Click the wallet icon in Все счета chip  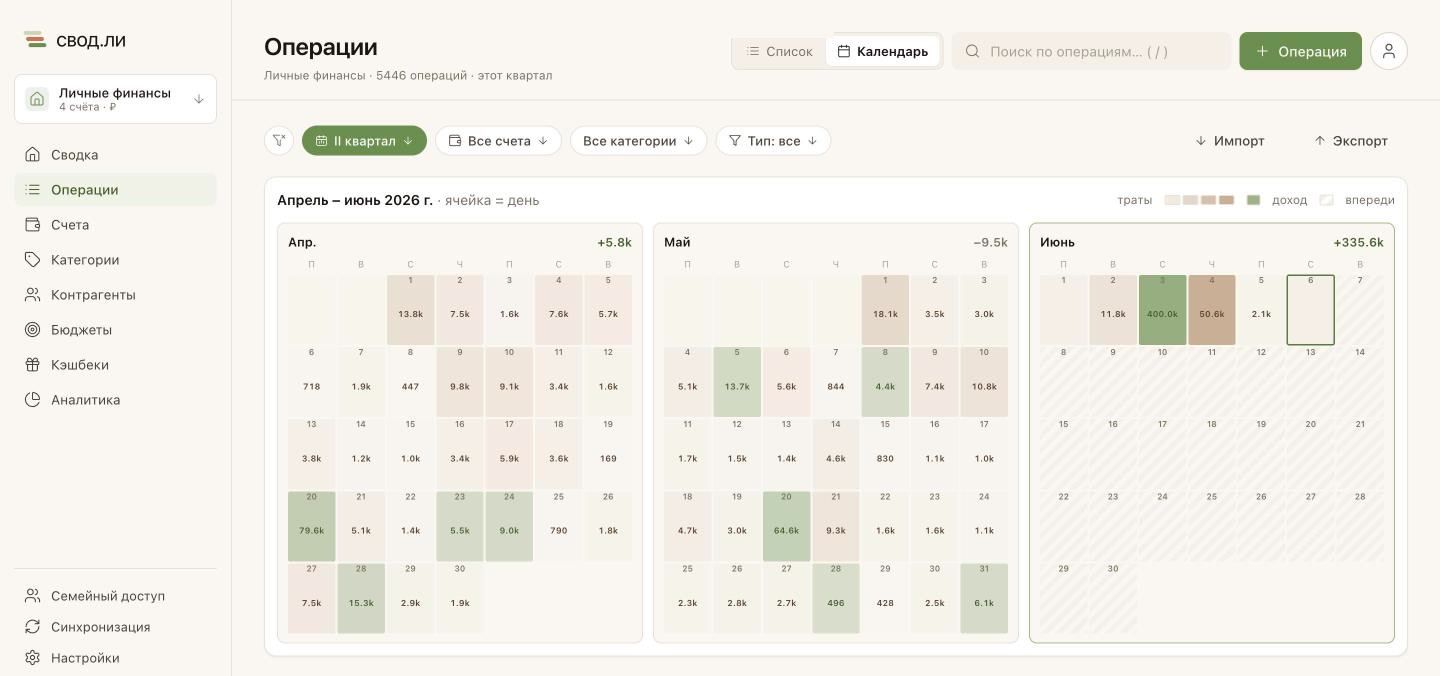[455, 141]
